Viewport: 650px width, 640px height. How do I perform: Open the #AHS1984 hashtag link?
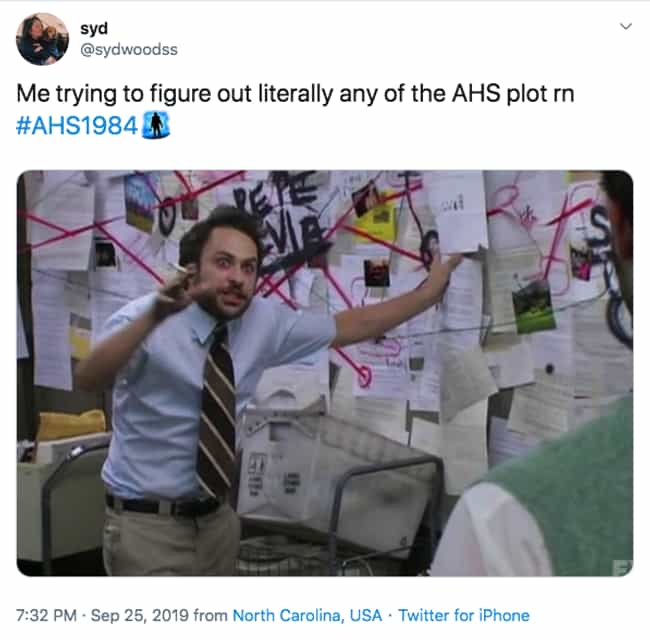point(77,126)
